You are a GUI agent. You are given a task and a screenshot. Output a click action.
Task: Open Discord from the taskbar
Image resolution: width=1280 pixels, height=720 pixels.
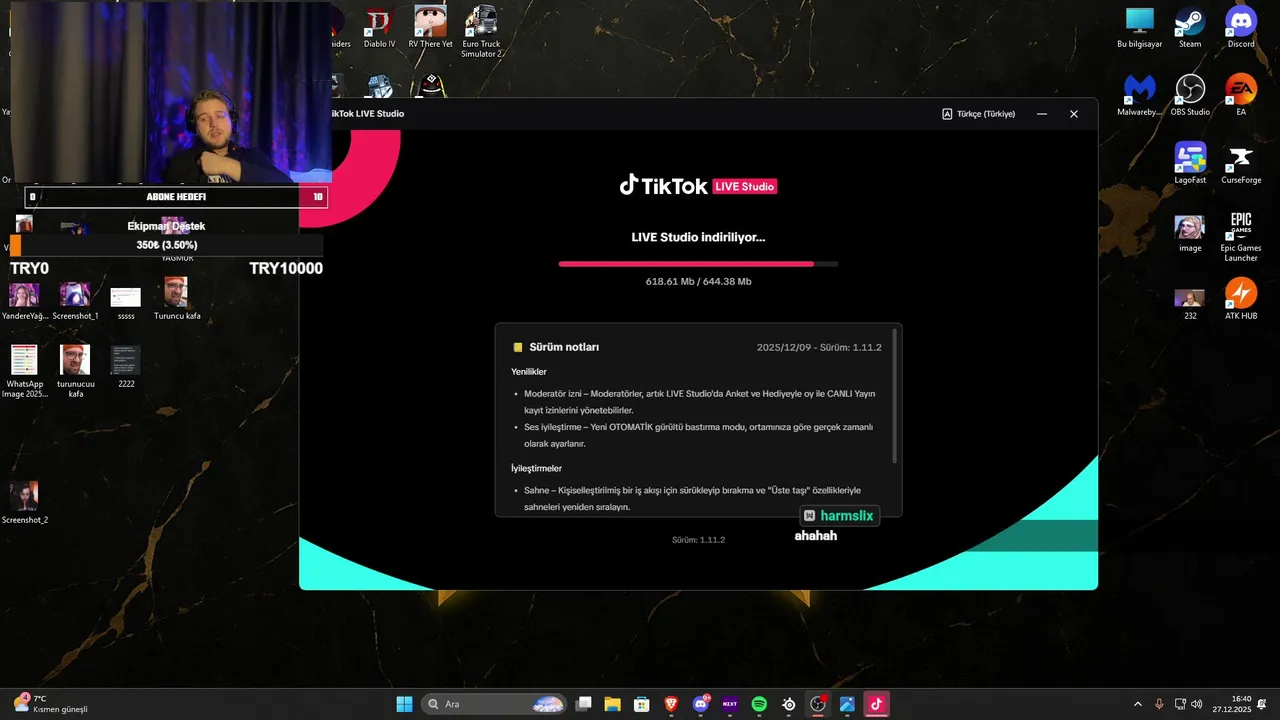(x=701, y=704)
